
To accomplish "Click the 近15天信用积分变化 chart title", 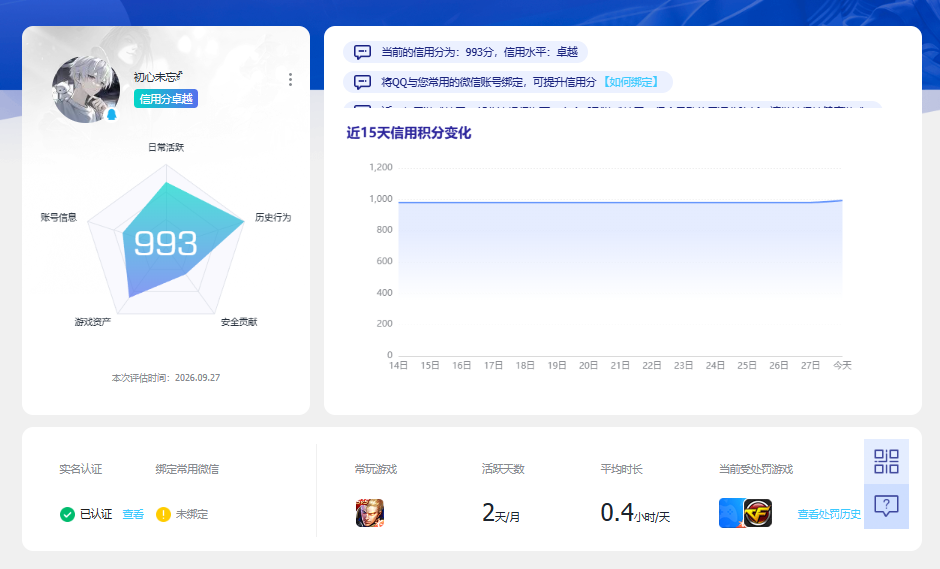I will tap(409, 133).
